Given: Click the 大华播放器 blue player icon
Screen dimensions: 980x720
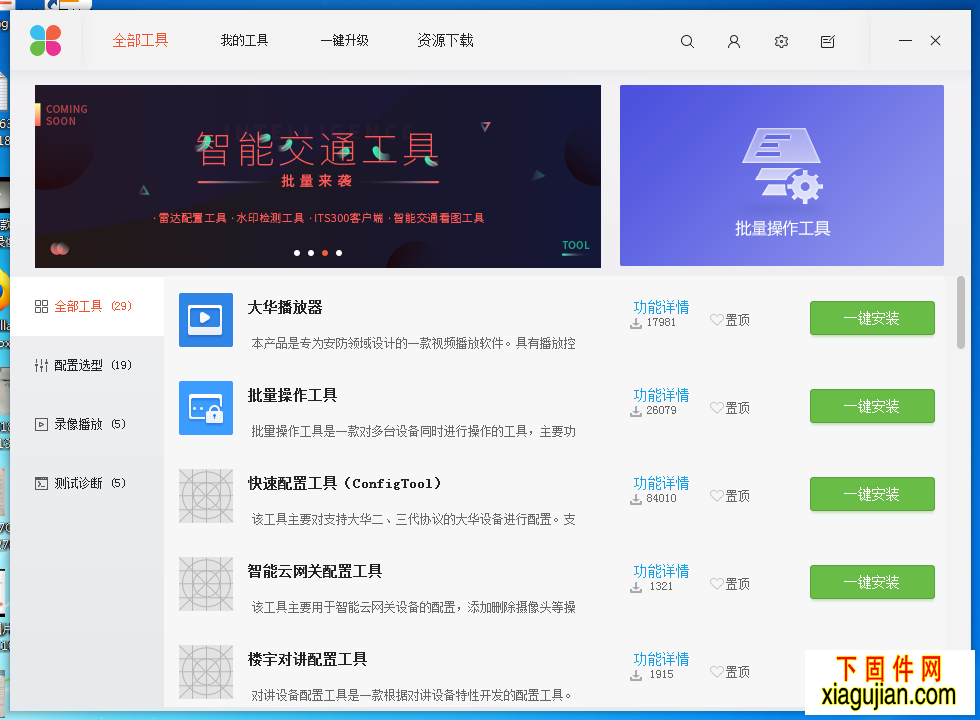Looking at the screenshot, I should (x=206, y=320).
